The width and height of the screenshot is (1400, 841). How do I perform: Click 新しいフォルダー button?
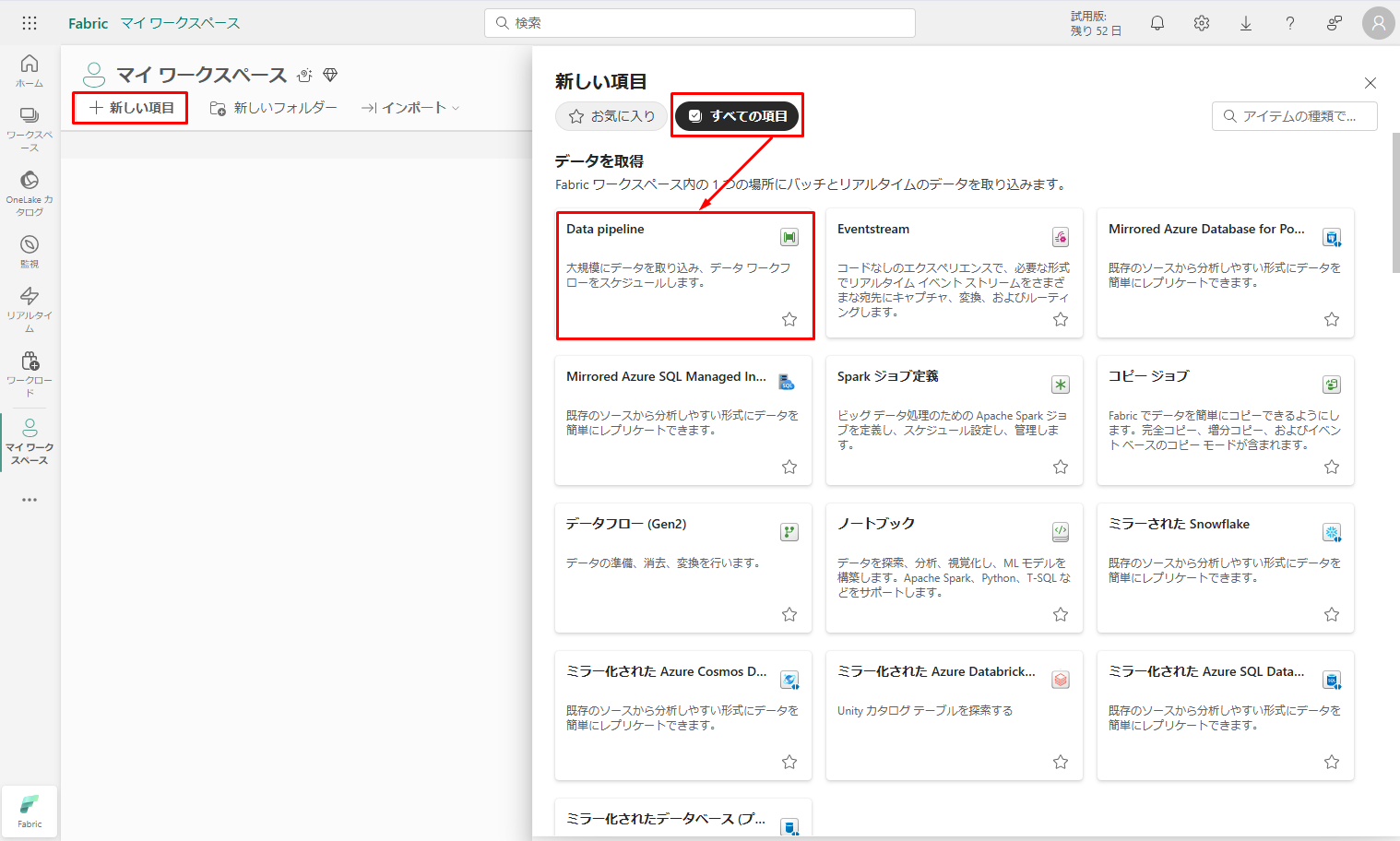[x=274, y=108]
